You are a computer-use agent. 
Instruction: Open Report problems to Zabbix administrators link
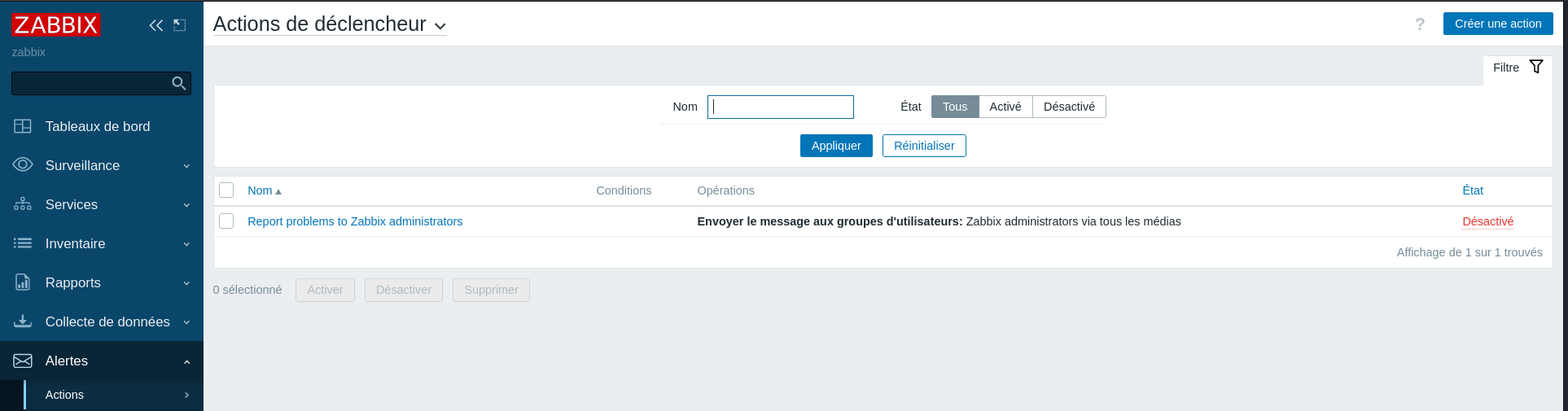coord(355,221)
